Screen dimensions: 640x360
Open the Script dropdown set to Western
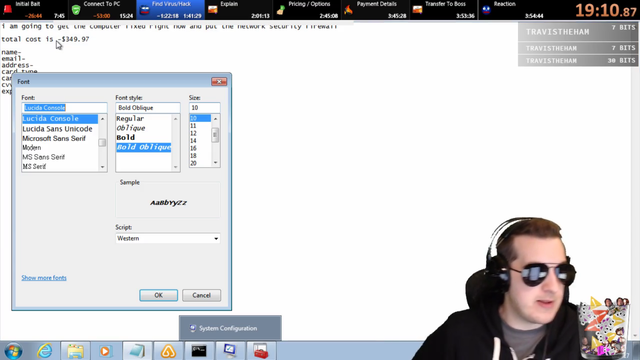tap(168, 238)
